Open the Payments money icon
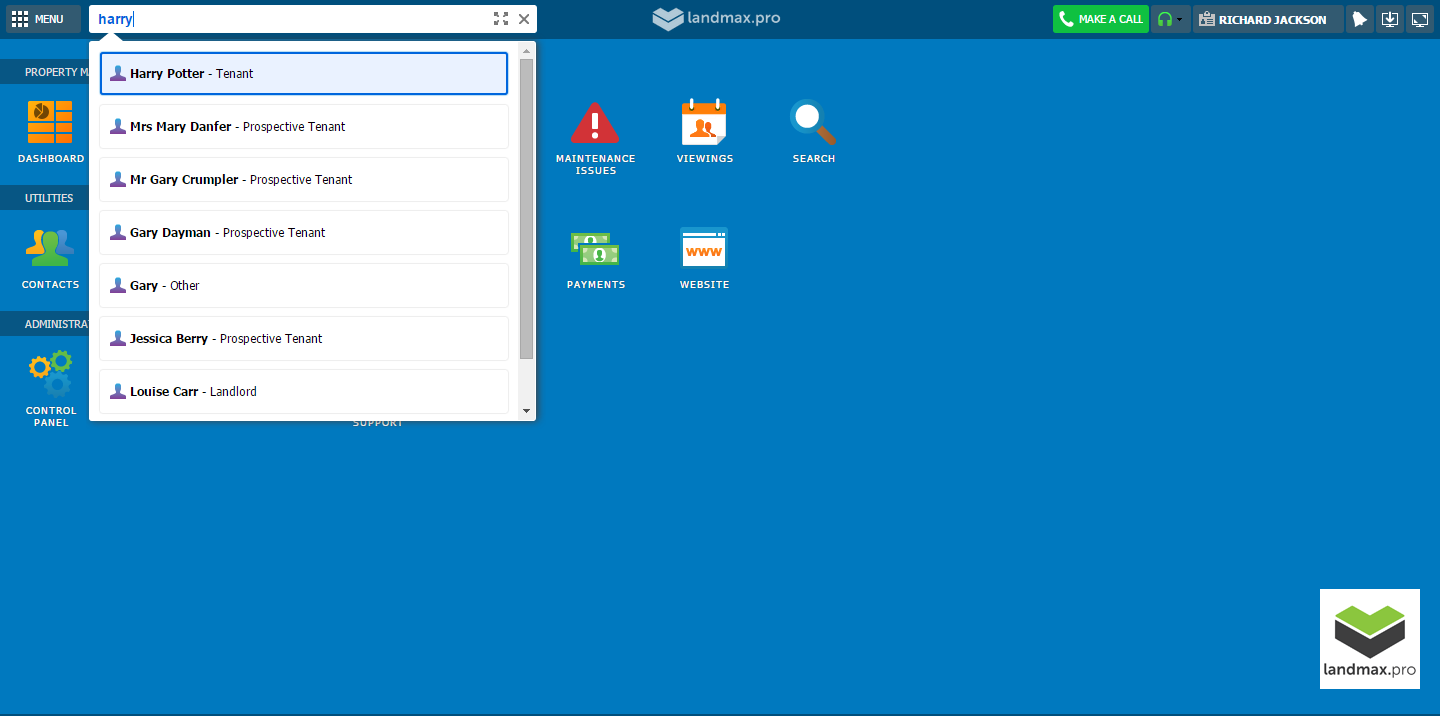 pos(595,248)
